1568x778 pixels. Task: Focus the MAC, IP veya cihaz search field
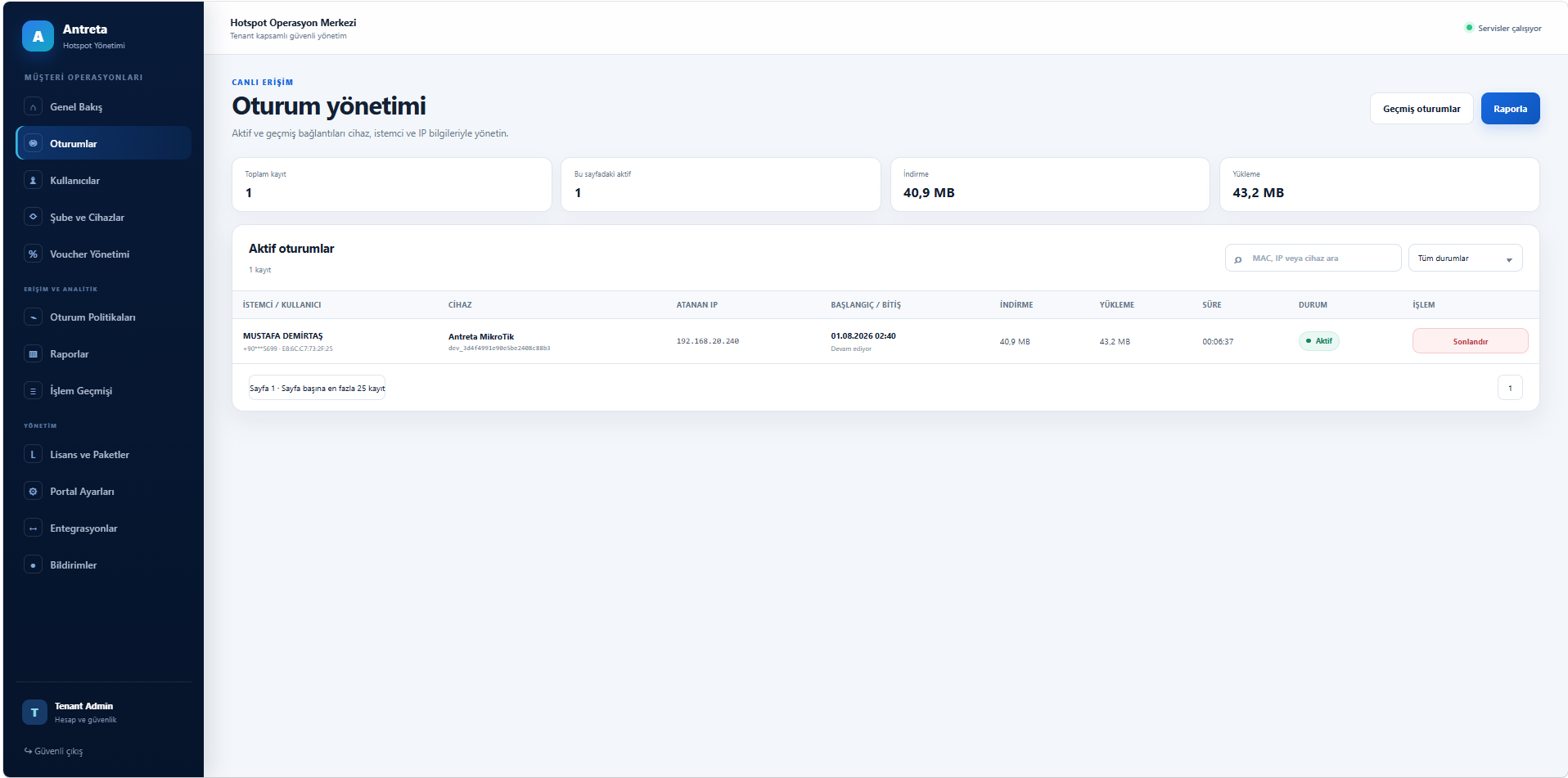tap(1313, 258)
